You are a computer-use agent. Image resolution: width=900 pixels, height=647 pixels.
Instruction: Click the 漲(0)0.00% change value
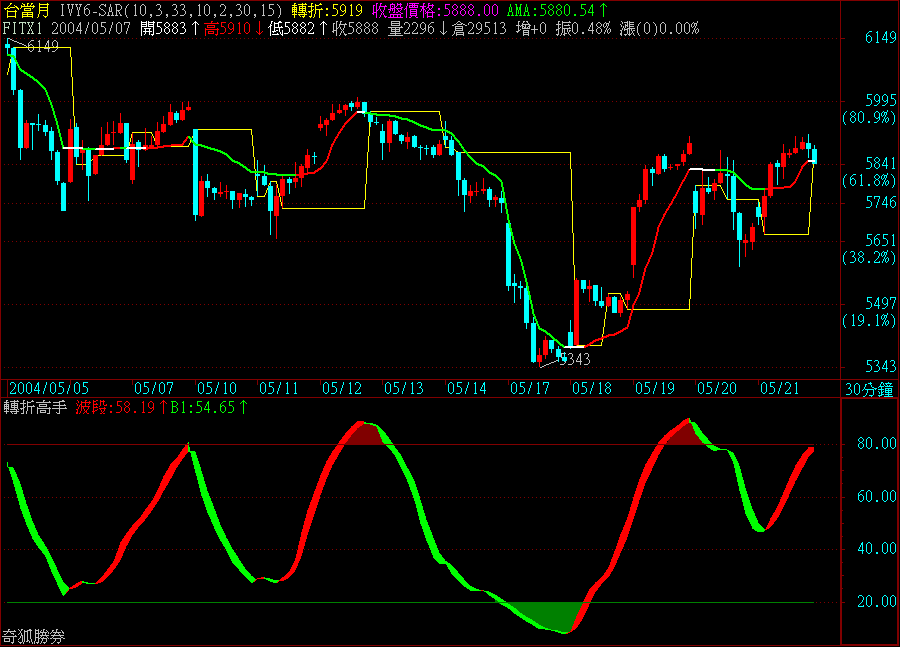coord(660,29)
